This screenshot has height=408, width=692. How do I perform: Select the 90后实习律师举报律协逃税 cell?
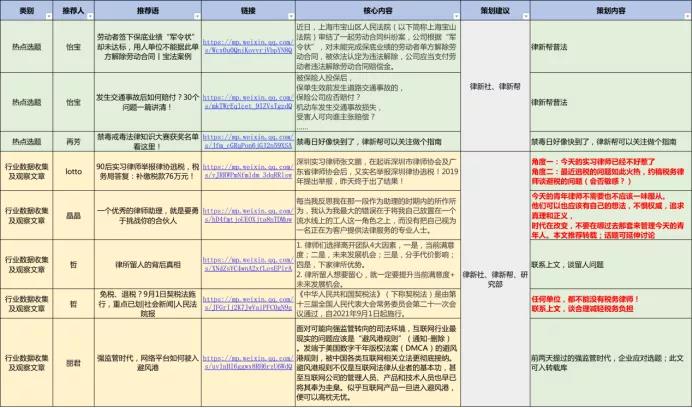[148, 171]
